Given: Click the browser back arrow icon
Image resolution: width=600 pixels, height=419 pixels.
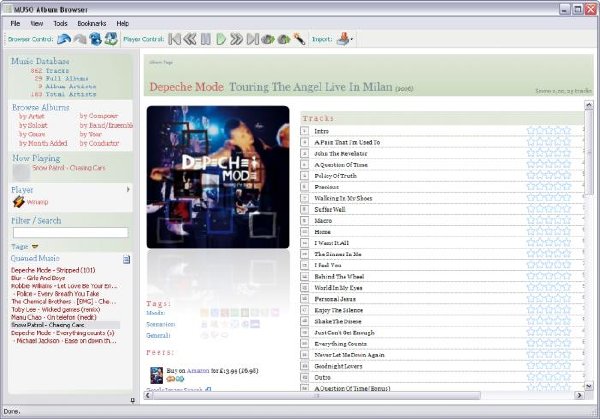Looking at the screenshot, I should click(x=64, y=39).
